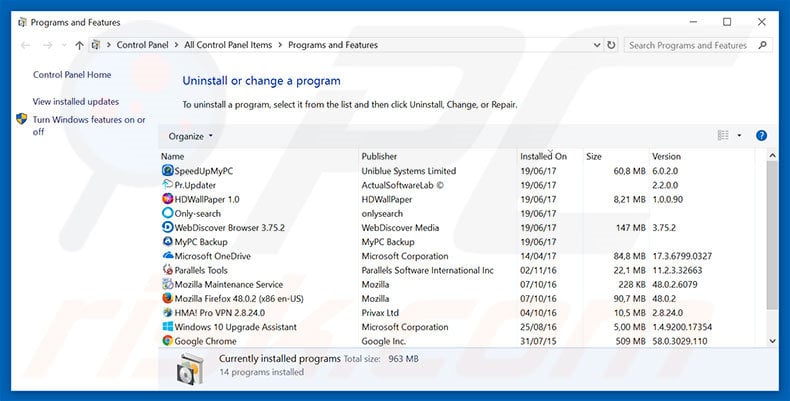Click the Only-search program icon
790x401 pixels.
click(x=168, y=213)
